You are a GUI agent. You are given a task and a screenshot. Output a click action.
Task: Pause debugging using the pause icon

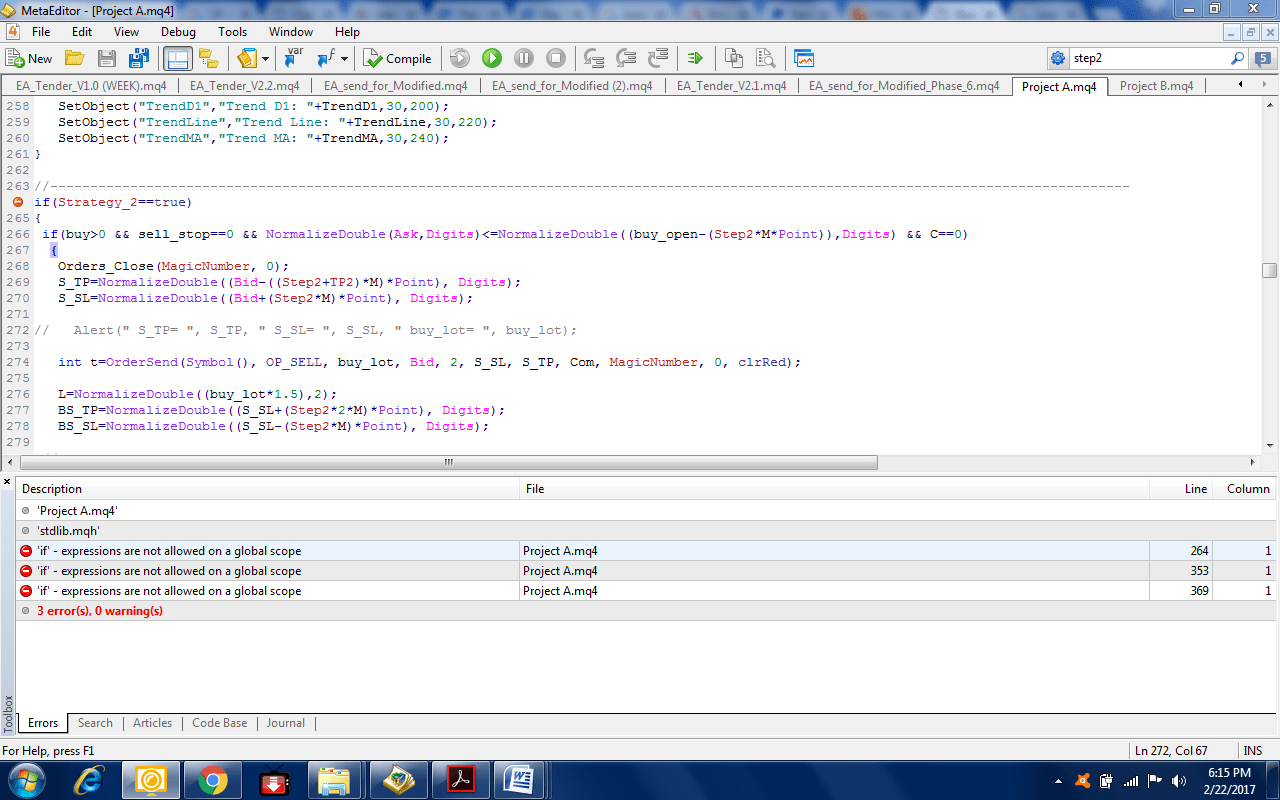(524, 58)
